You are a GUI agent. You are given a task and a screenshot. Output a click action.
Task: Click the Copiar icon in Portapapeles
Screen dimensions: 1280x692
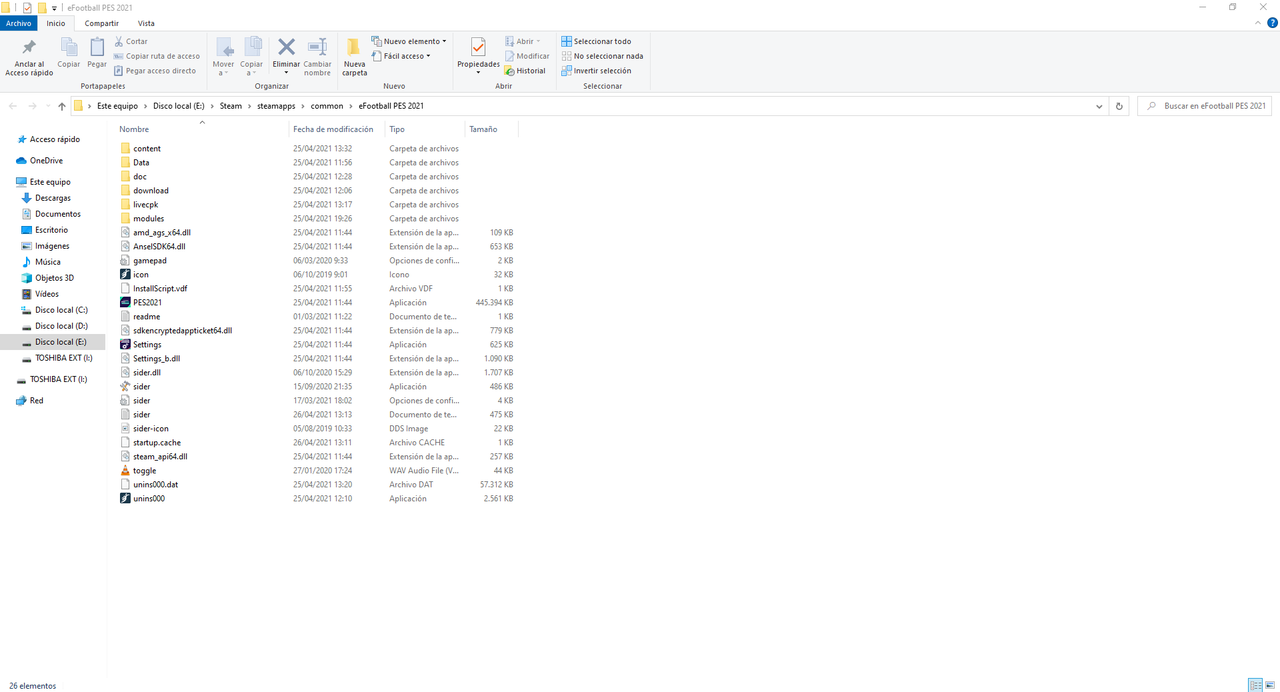tap(69, 47)
